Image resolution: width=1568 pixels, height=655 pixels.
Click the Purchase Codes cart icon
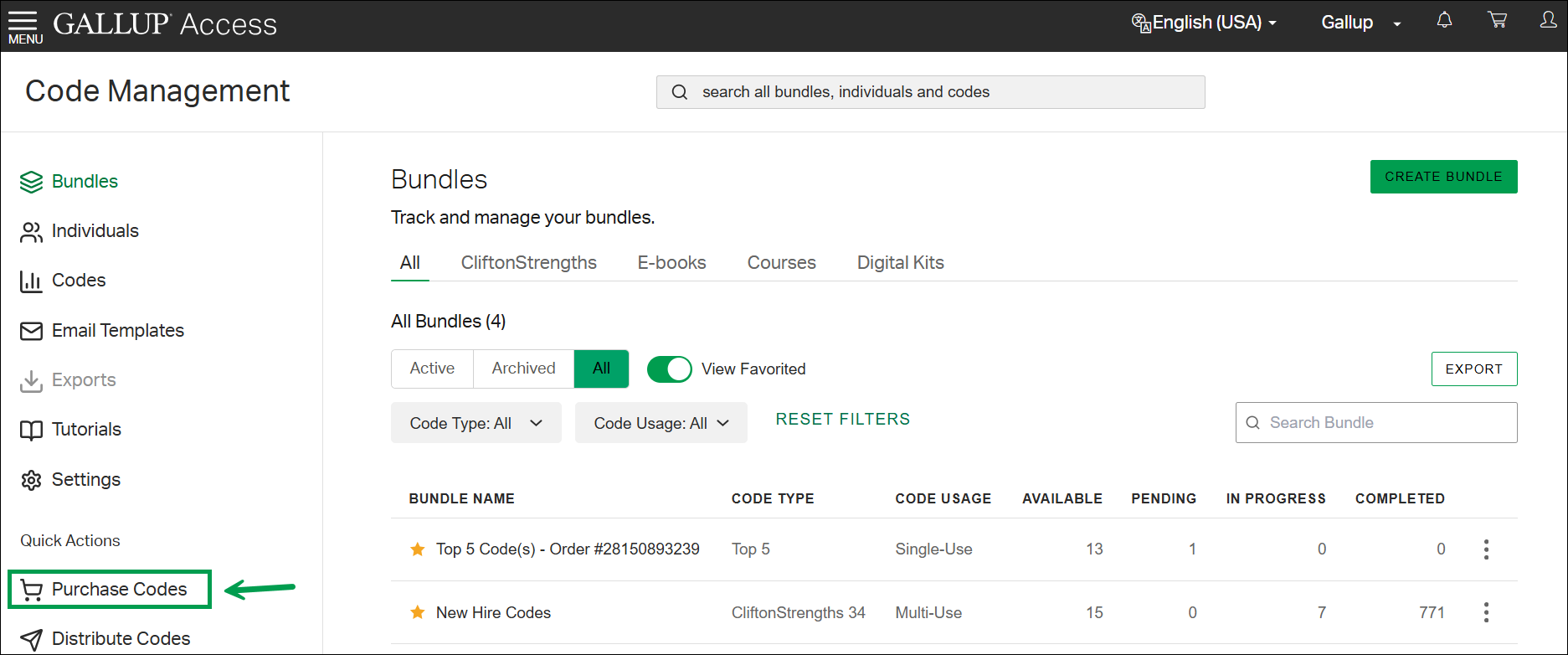[x=31, y=590]
